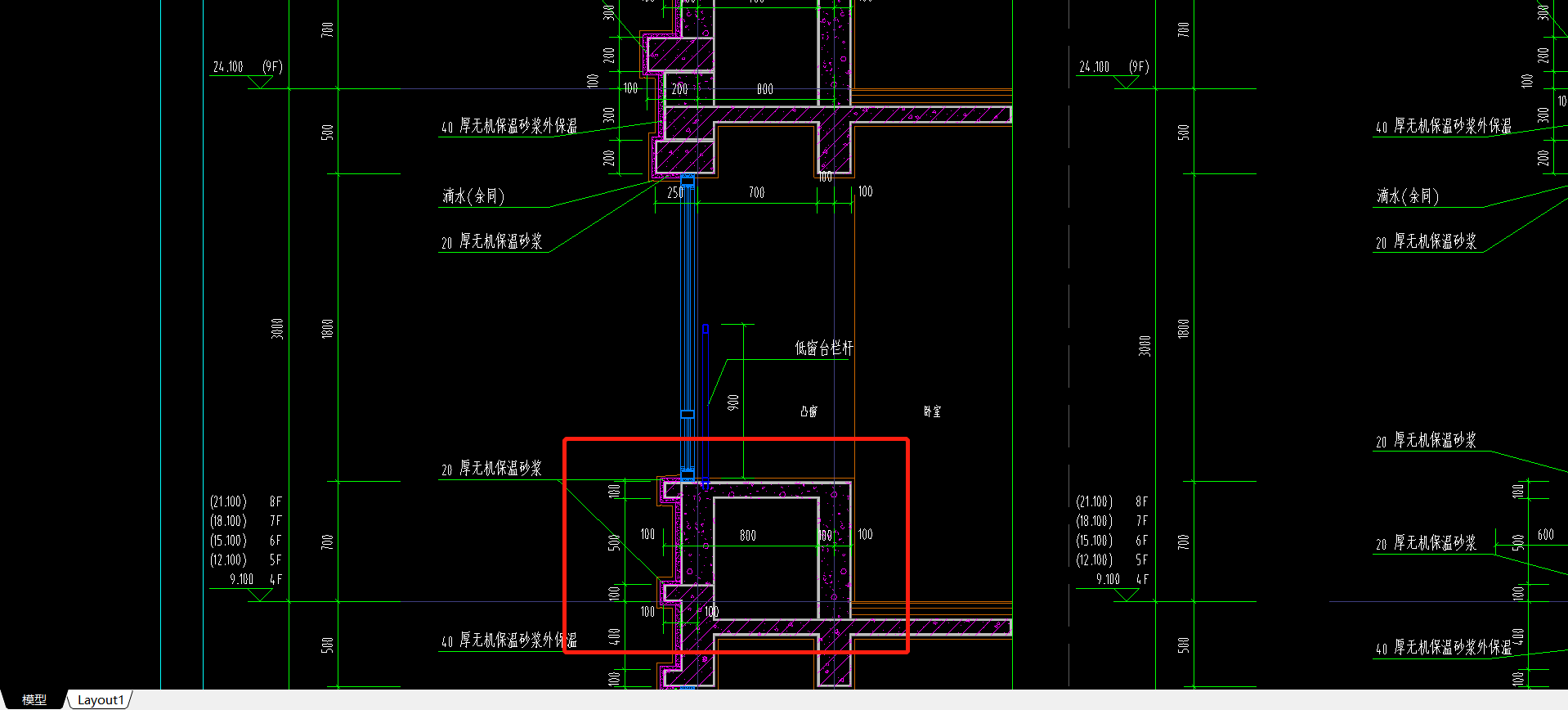
Task: Select the 3000 storey height dimension in left section
Action: [277, 329]
